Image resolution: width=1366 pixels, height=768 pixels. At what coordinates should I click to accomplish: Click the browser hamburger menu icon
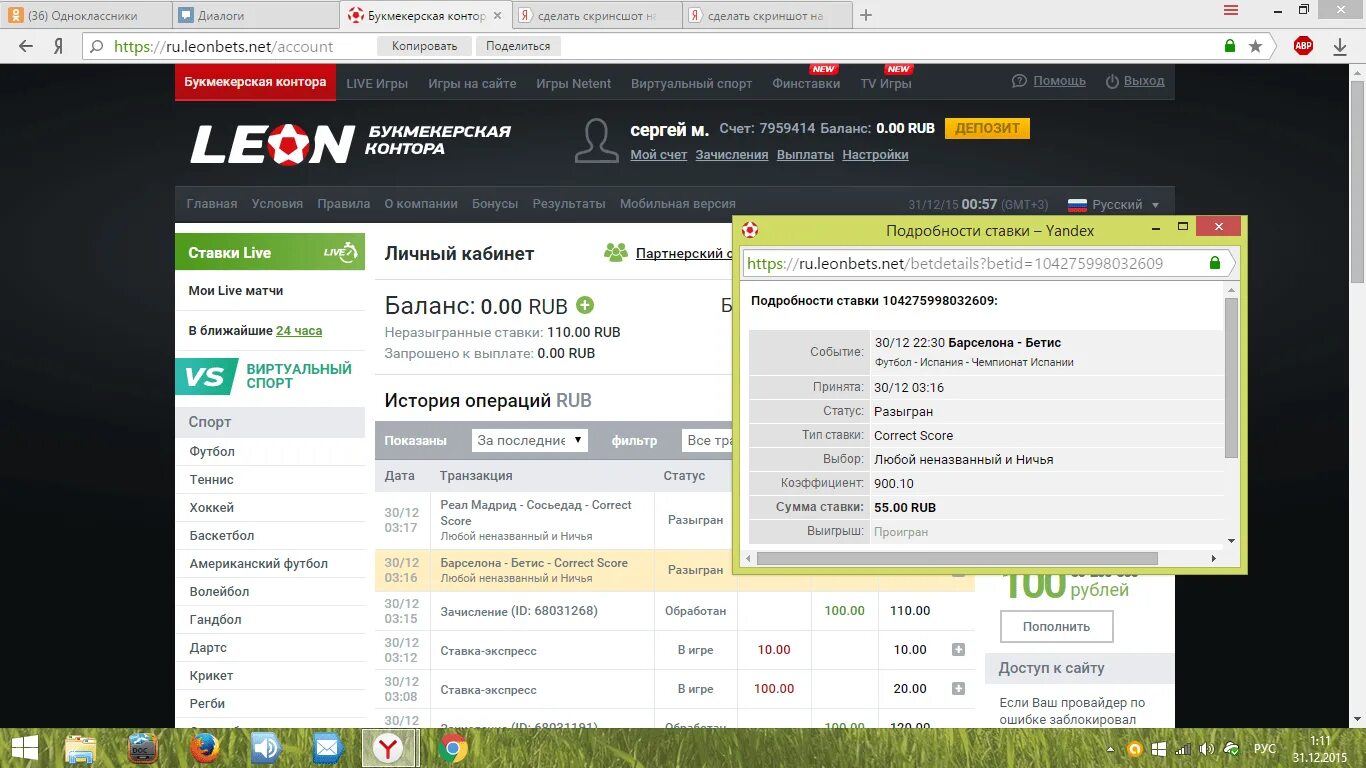(x=1229, y=9)
